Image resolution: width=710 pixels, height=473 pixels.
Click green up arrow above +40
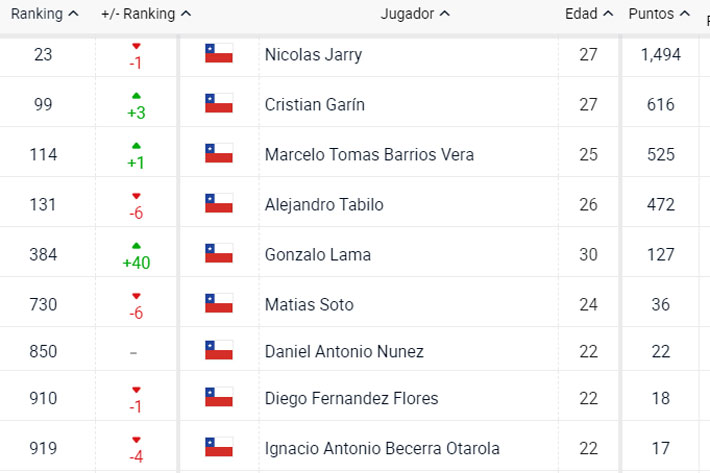[136, 246]
